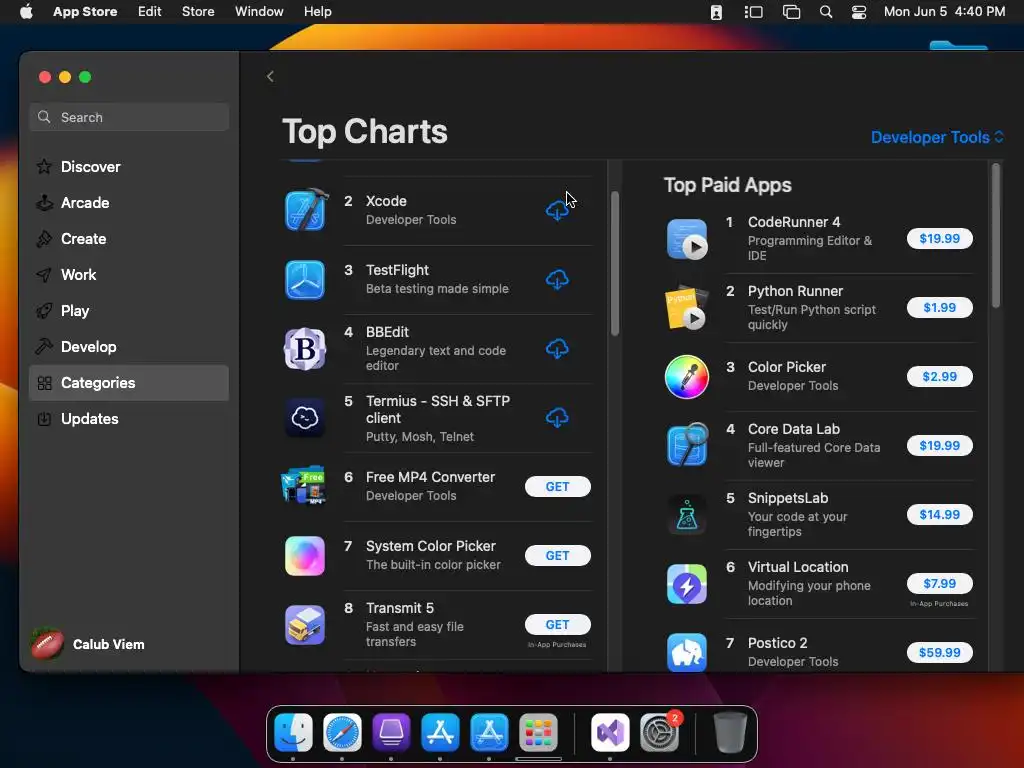This screenshot has width=1024, height=768.
Task: Get System Color Picker
Action: coord(558,556)
